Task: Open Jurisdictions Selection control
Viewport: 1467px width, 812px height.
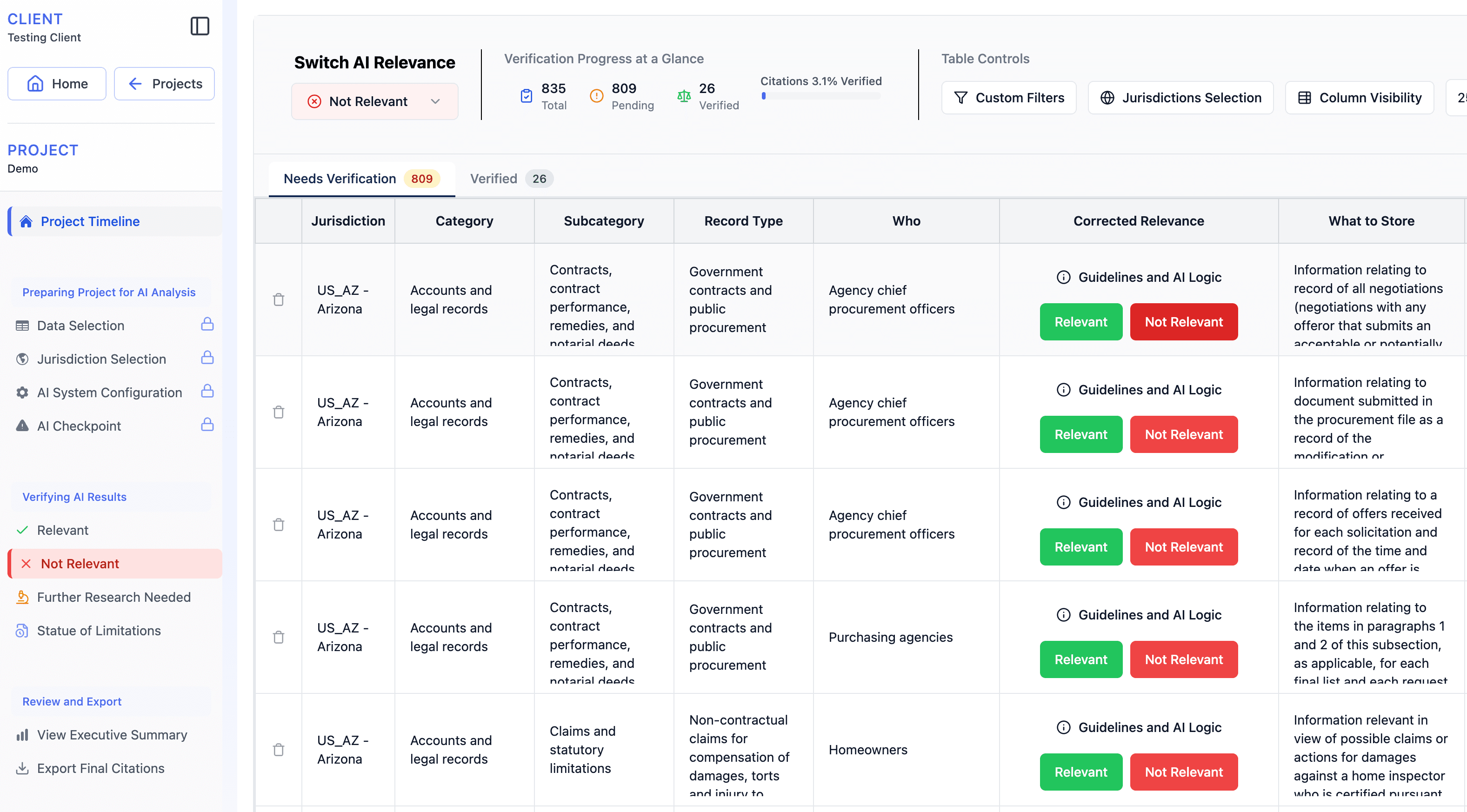Action: 1180,98
